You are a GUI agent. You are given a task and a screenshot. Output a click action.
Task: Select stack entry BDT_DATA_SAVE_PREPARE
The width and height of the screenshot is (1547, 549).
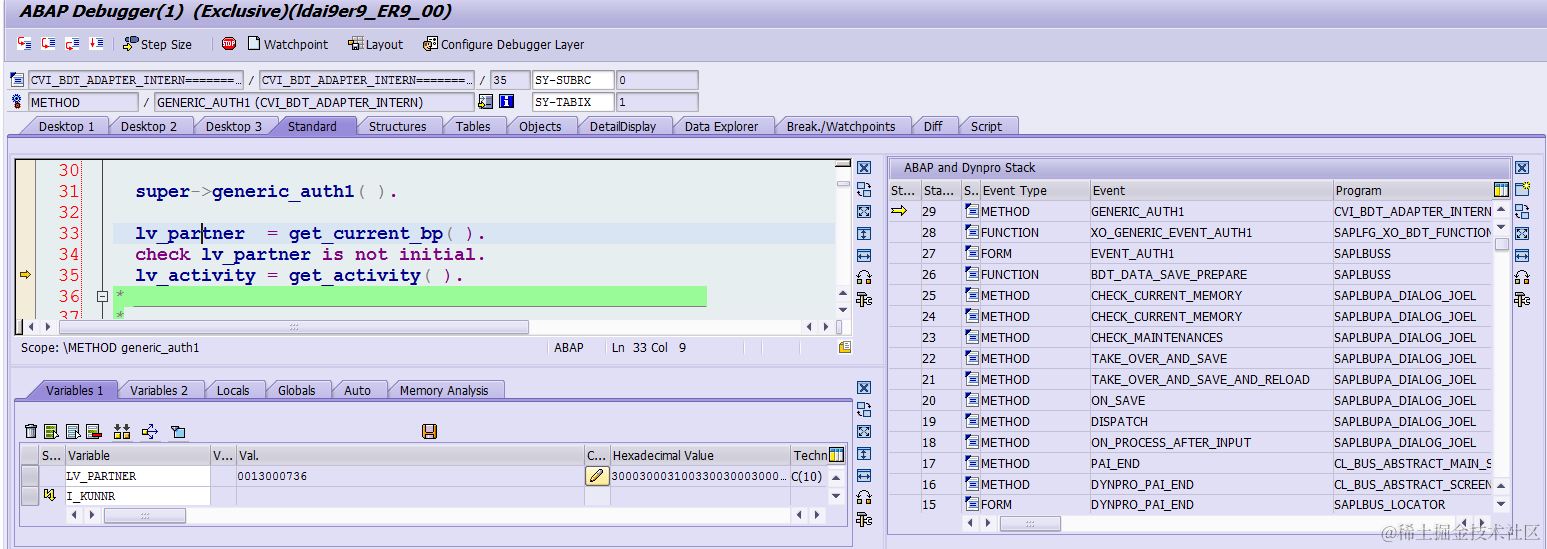[x=1191, y=274]
